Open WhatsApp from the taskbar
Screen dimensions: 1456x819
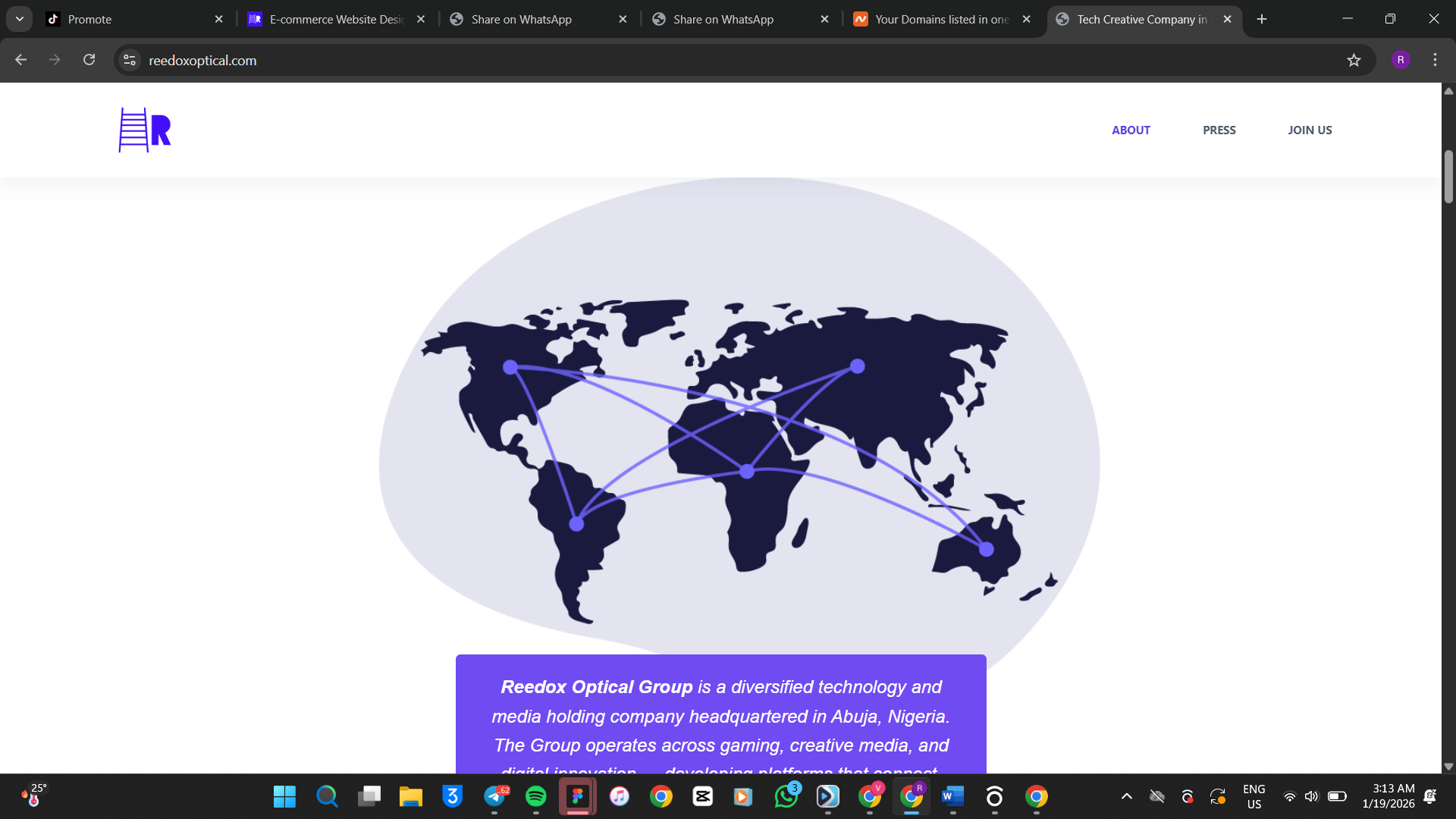(x=786, y=796)
